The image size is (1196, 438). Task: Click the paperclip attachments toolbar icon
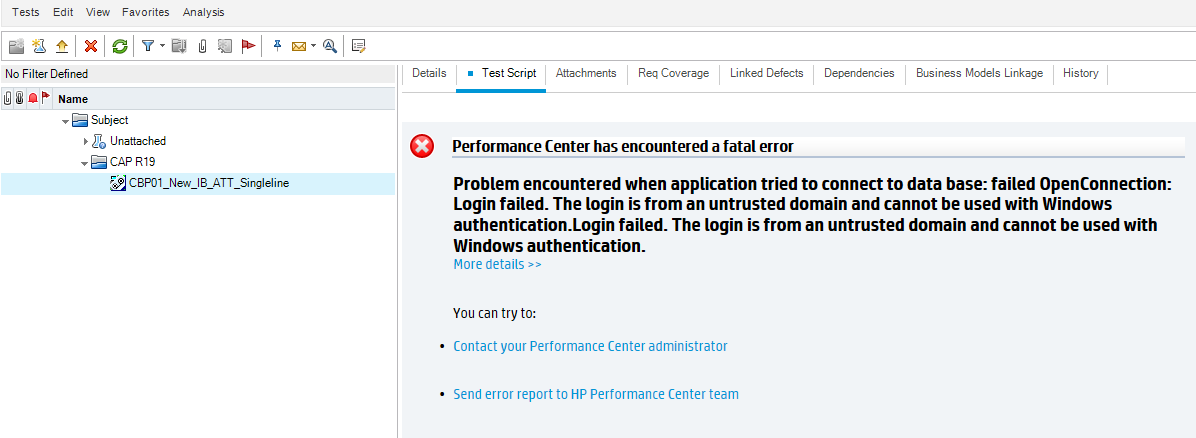pos(202,47)
